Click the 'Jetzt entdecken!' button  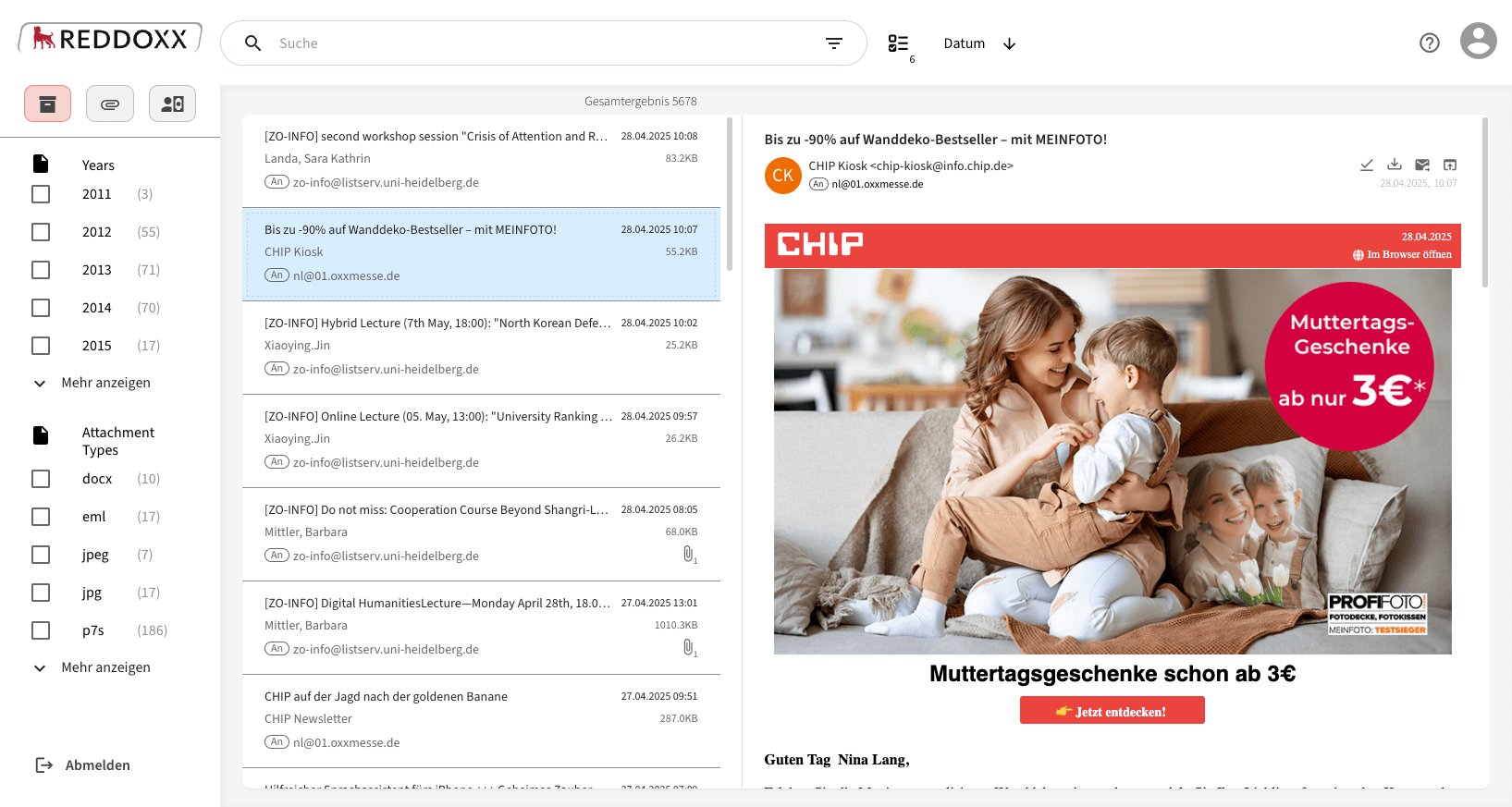pos(1112,711)
